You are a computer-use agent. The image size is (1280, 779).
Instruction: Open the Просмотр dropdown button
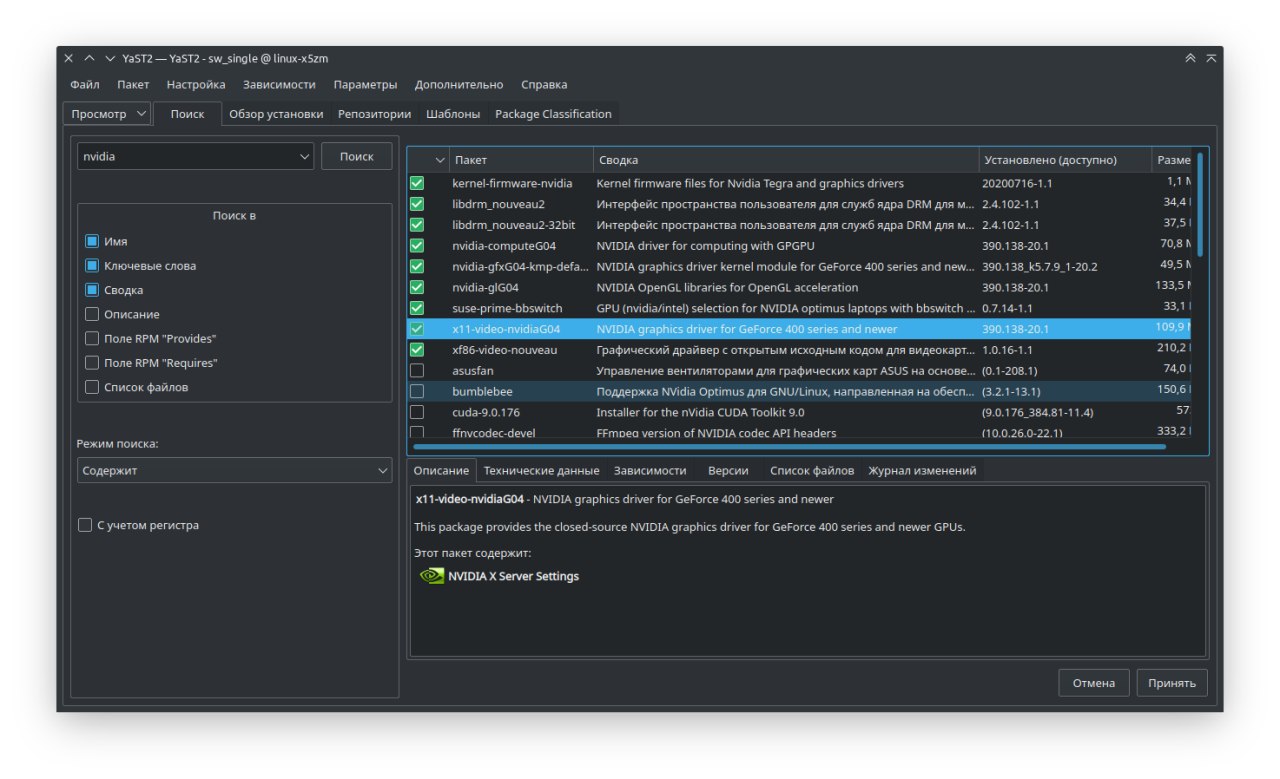pyautogui.click(x=107, y=114)
